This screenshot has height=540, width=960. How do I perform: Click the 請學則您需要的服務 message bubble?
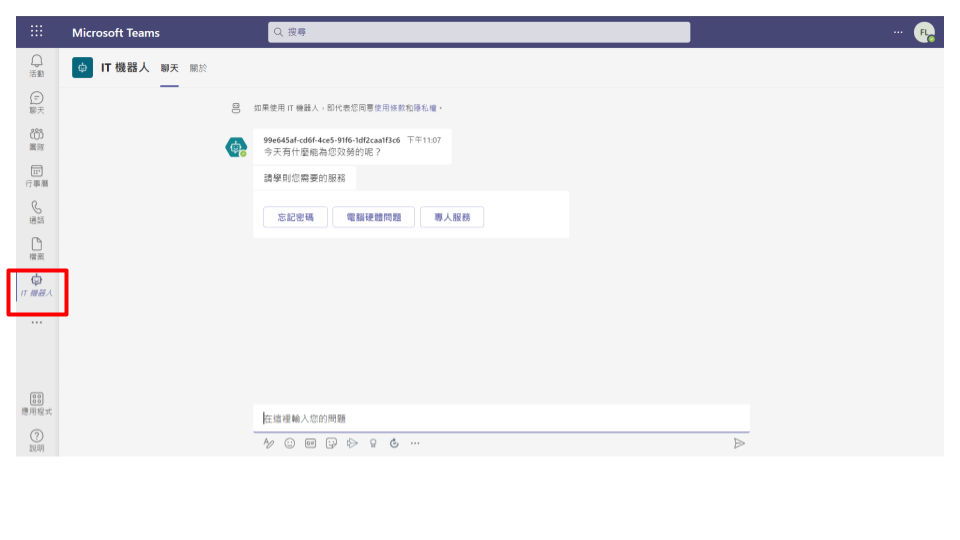[304, 178]
